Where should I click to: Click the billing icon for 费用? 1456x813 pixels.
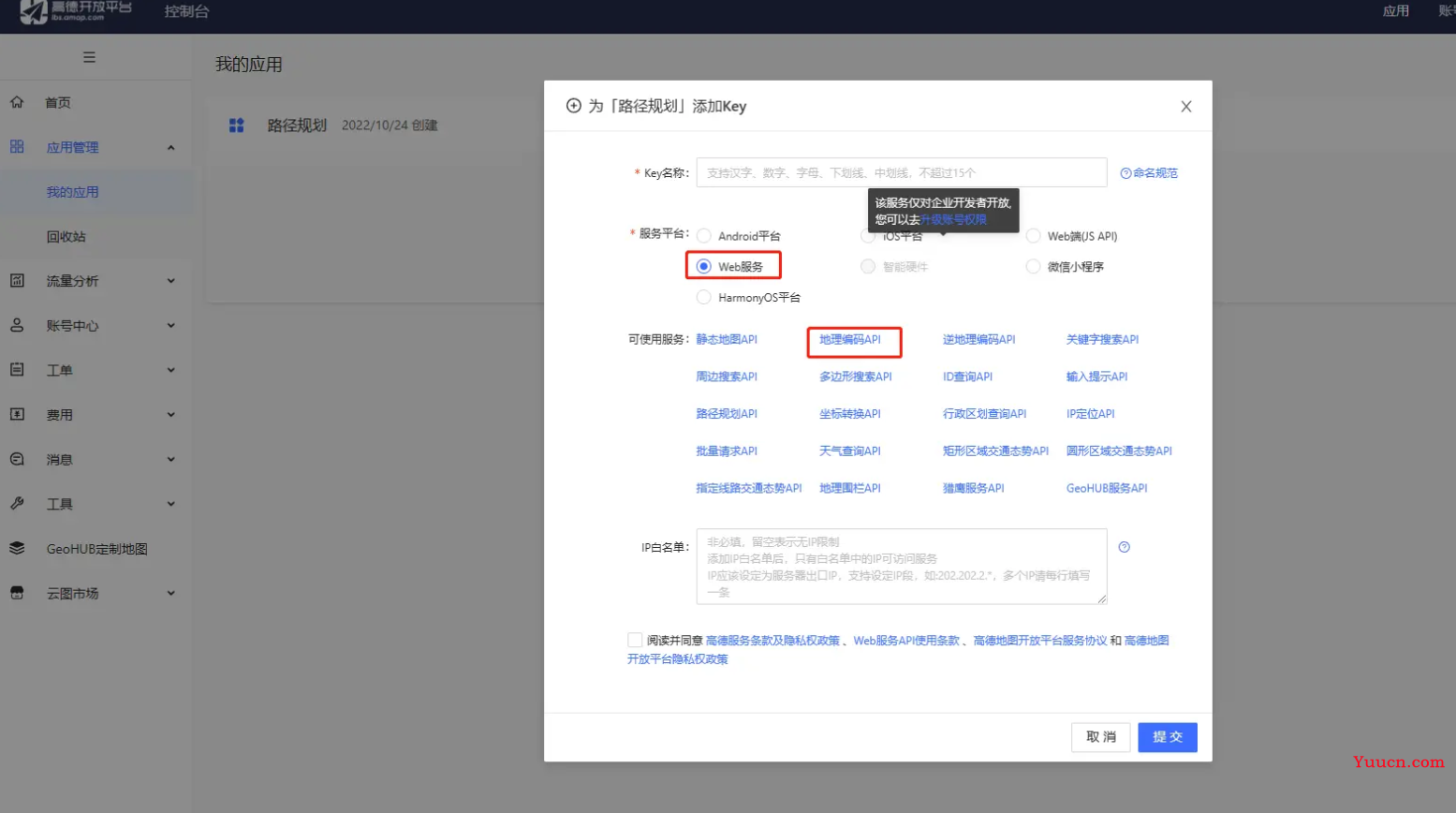(17, 414)
